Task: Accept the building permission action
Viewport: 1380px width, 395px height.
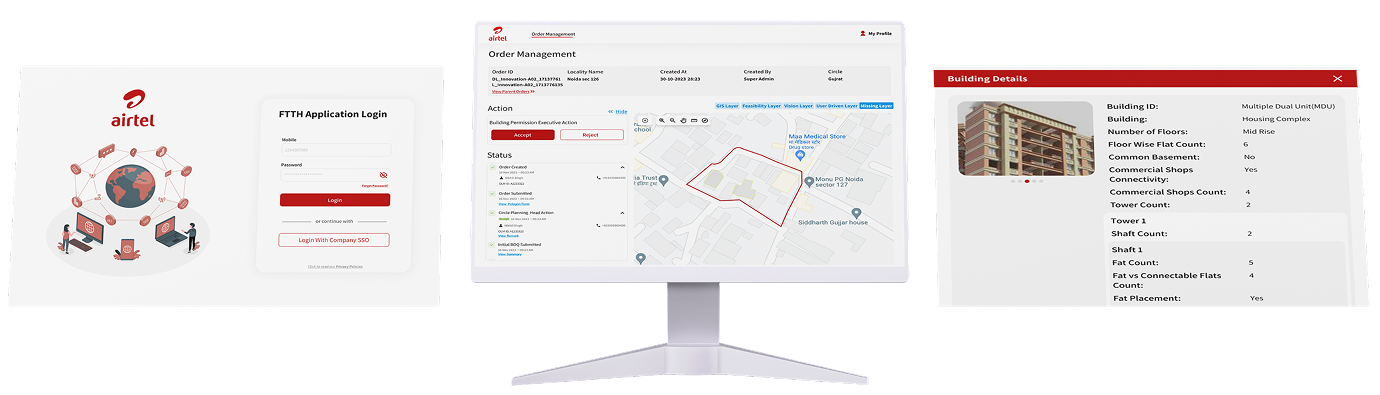Action: point(522,135)
